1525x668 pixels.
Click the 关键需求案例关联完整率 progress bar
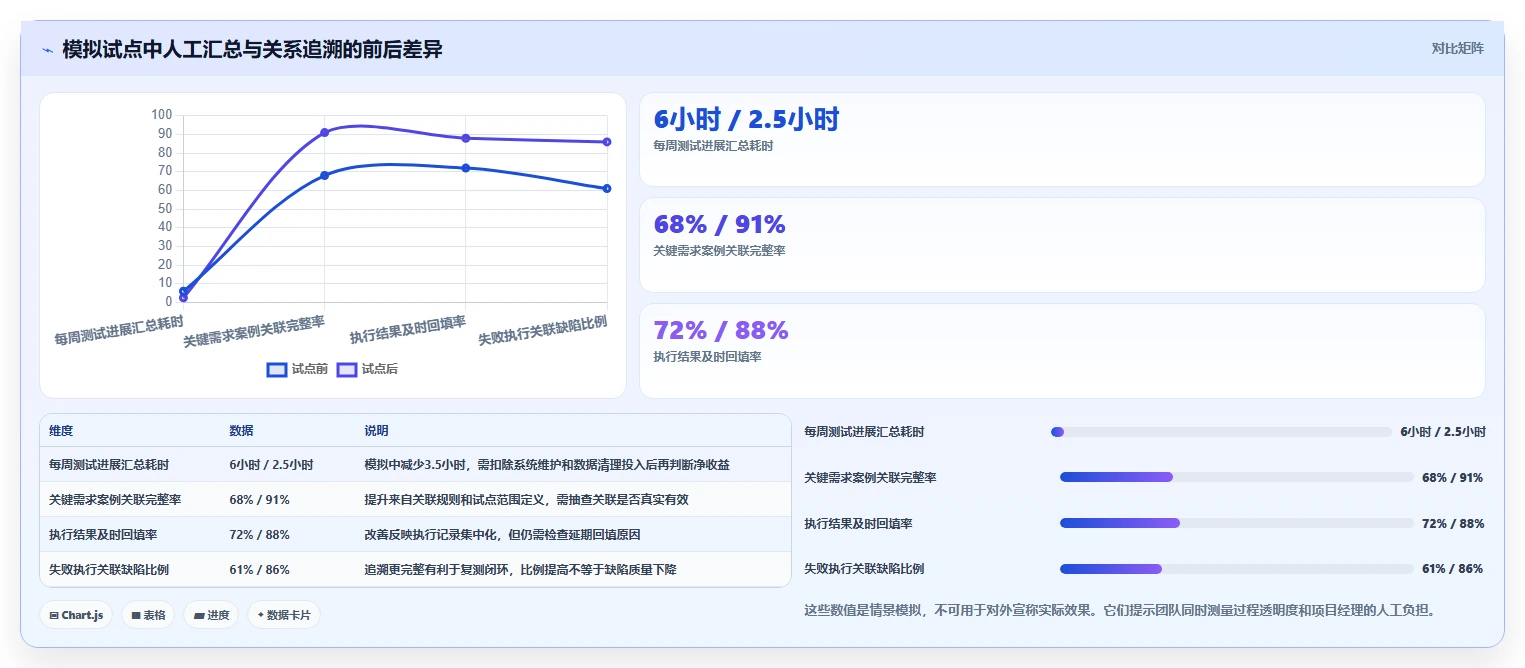coord(1237,477)
